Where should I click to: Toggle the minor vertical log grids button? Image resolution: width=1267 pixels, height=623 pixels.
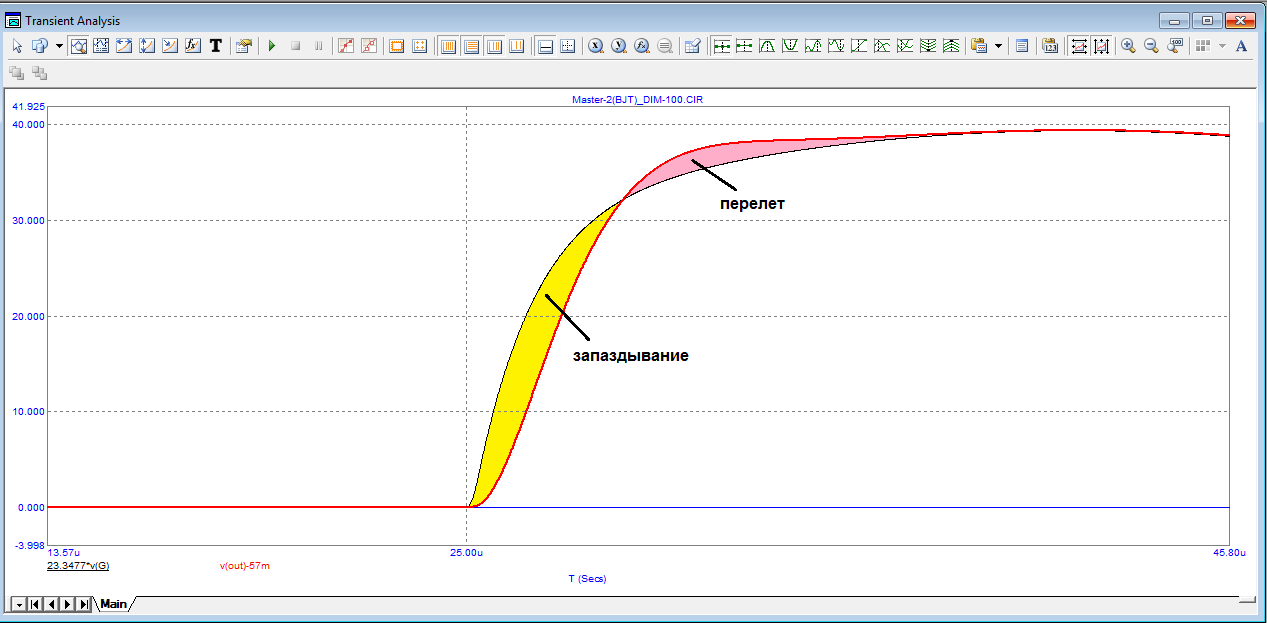(x=494, y=46)
